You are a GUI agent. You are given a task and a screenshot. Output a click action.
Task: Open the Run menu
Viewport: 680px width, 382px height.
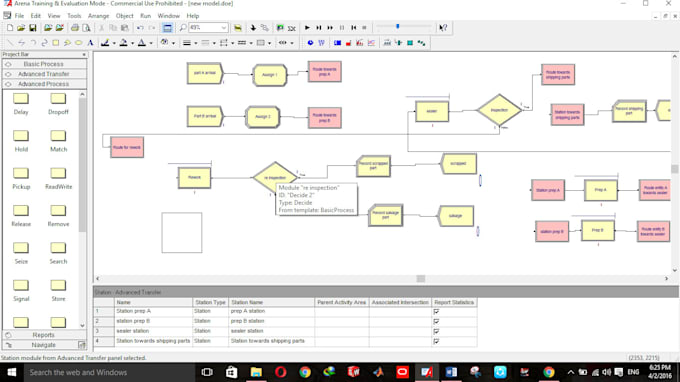tap(145, 16)
